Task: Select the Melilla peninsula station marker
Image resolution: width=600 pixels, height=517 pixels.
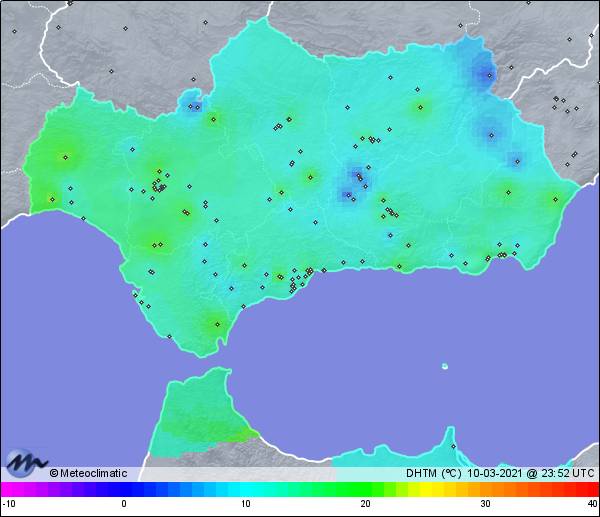Action: (453, 446)
